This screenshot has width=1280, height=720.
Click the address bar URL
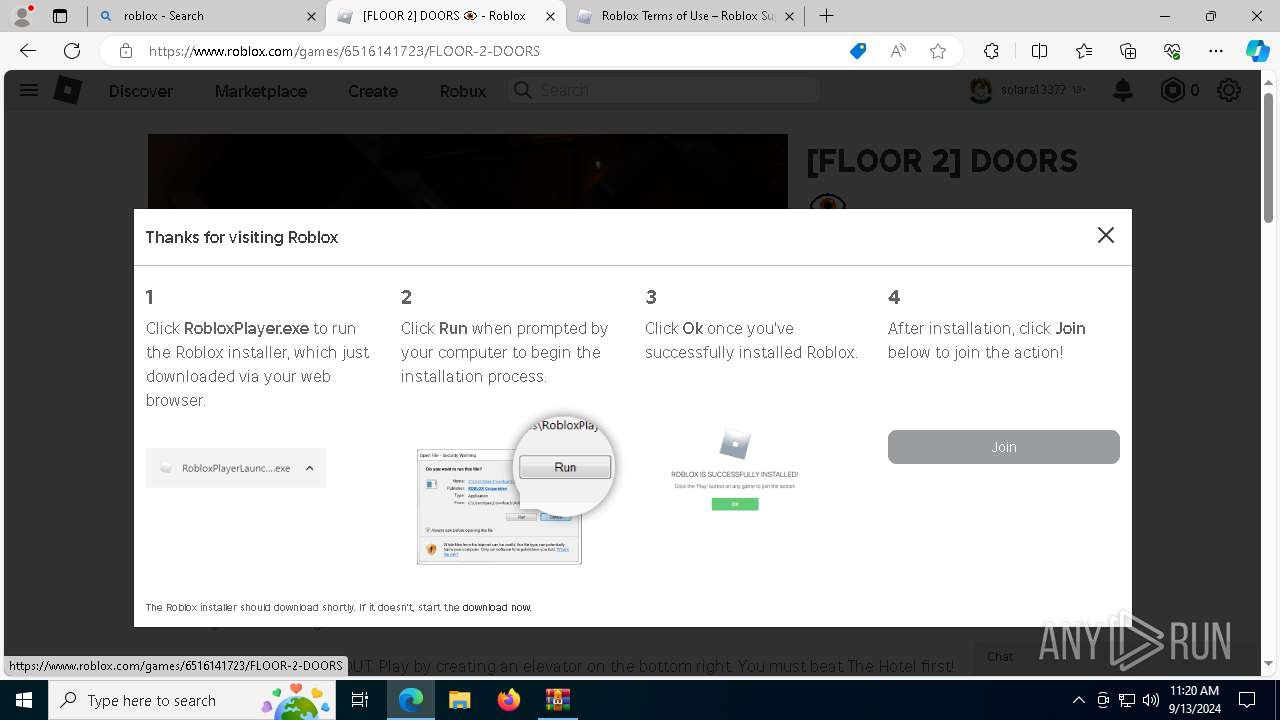point(344,51)
